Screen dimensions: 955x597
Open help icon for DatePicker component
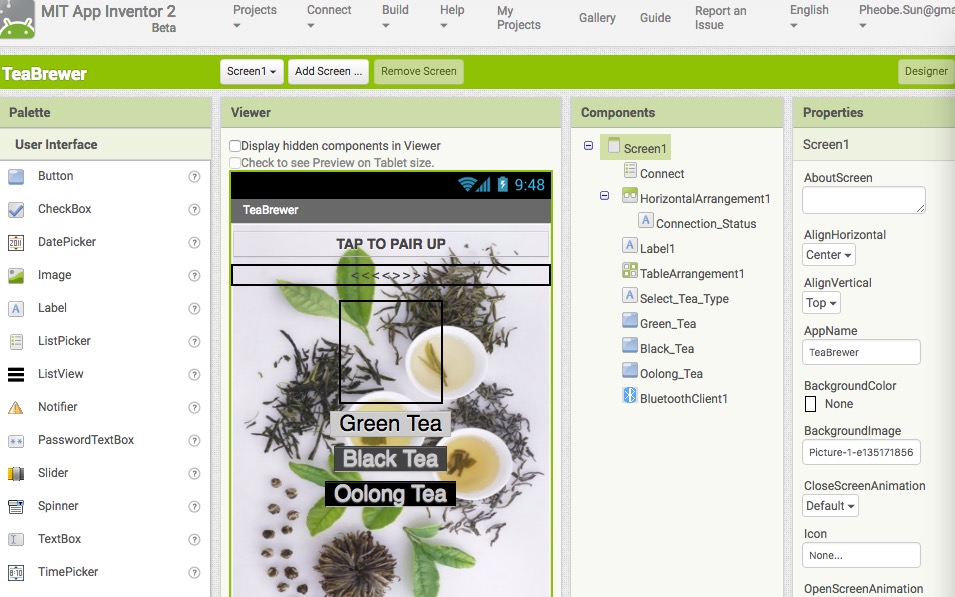[x=194, y=242]
